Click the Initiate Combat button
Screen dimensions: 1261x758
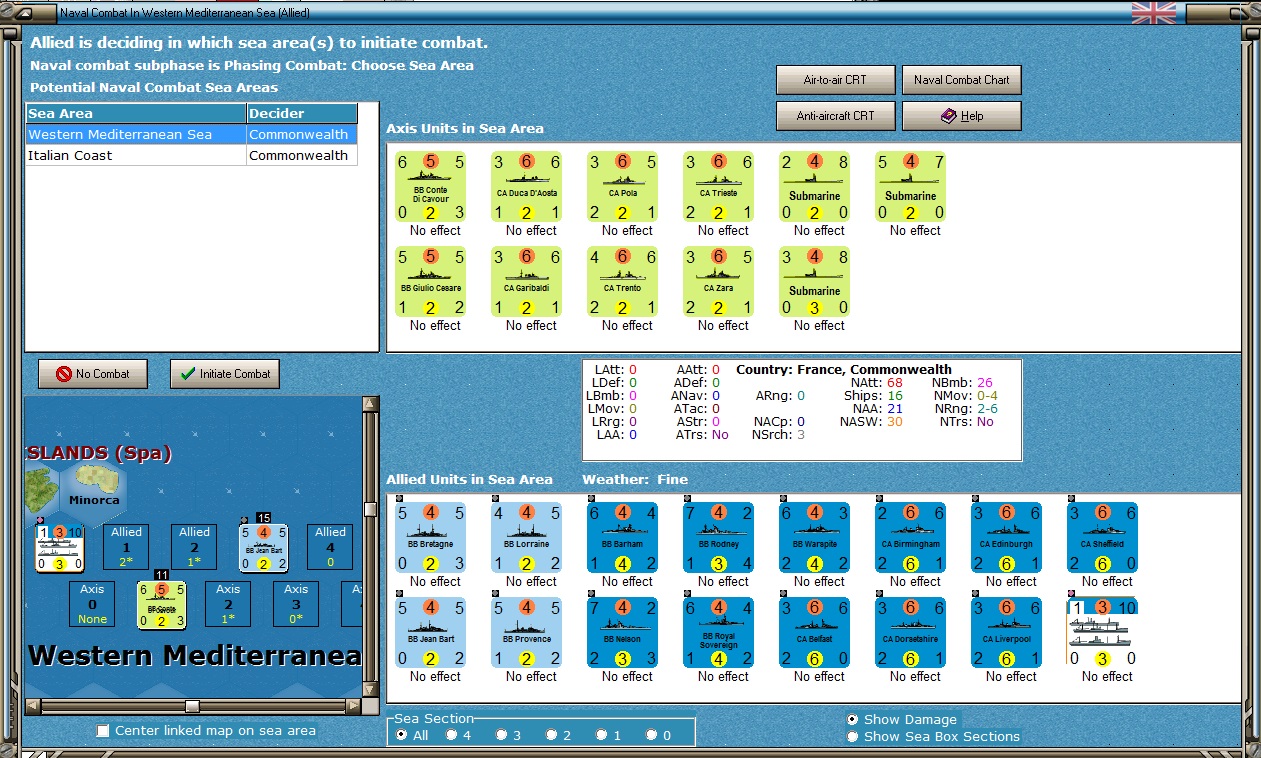click(x=225, y=374)
